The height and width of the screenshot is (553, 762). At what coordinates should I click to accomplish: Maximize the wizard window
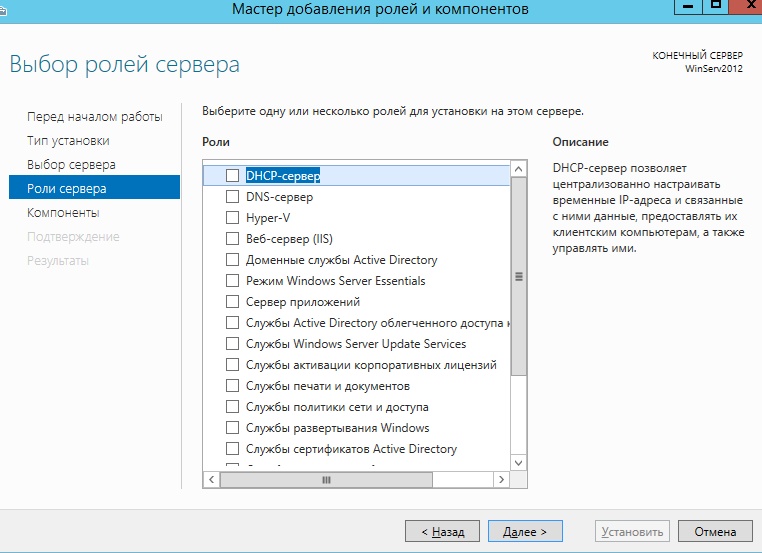point(715,6)
